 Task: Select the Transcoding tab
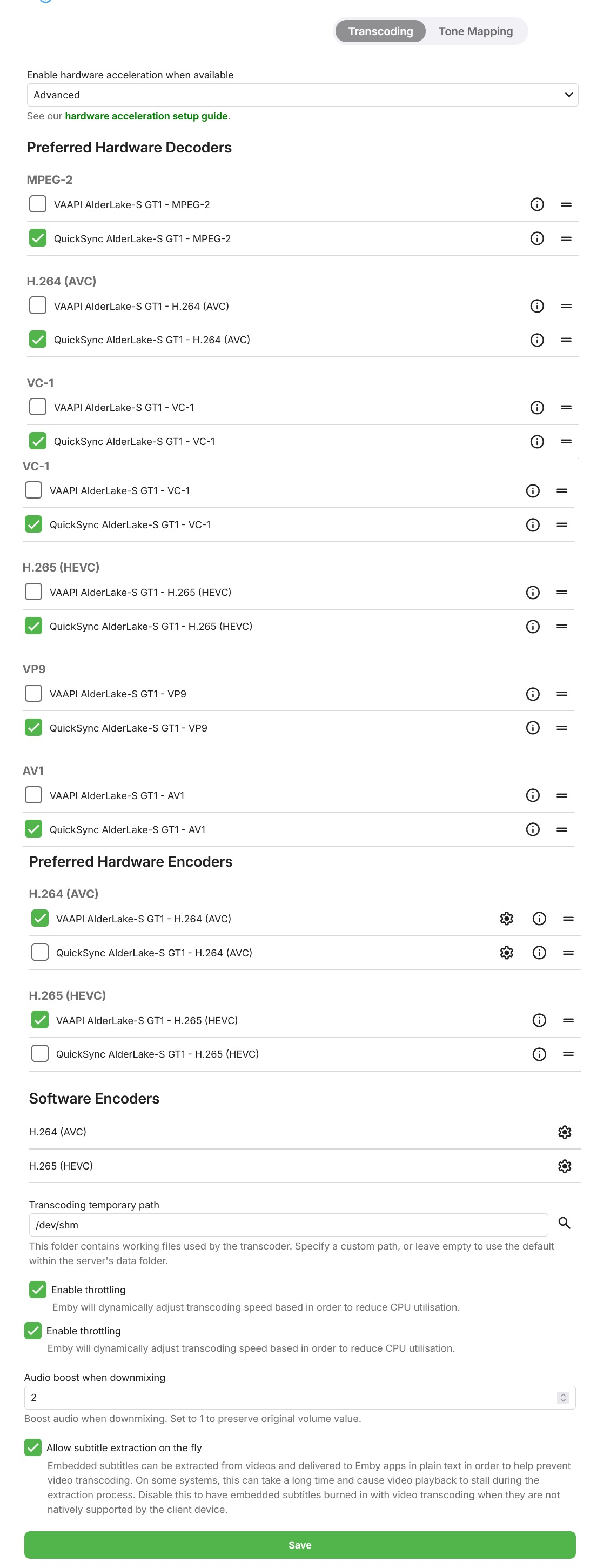(380, 31)
